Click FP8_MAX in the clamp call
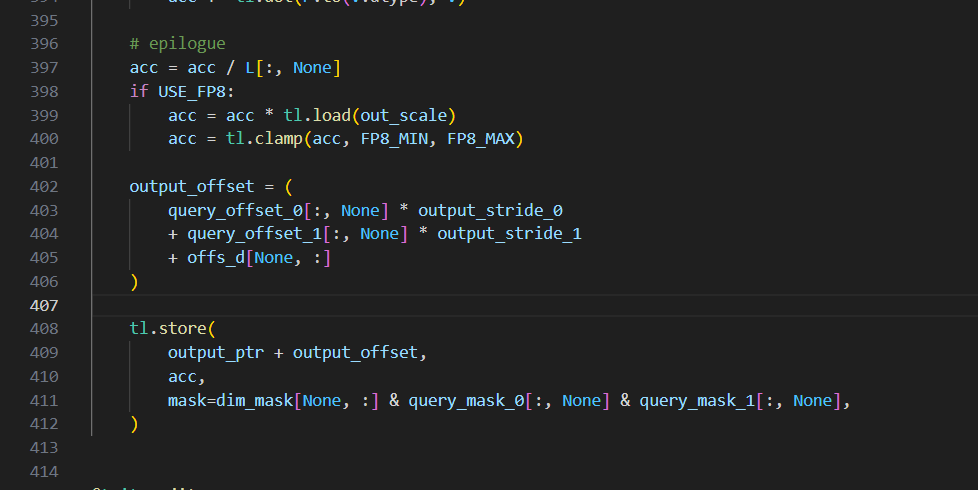Image resolution: width=978 pixels, height=490 pixels. click(481, 138)
